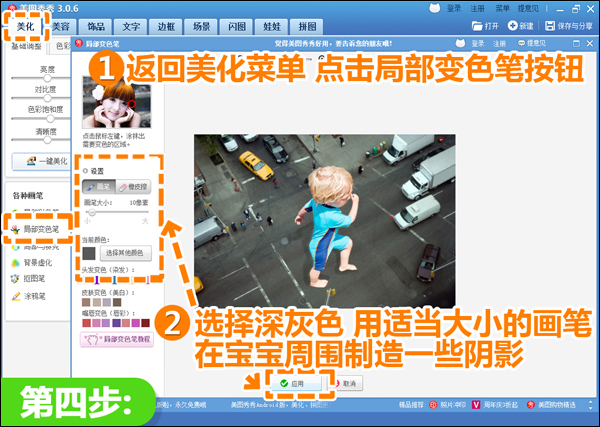
Task: Click 选择其他颜色 to pick another color
Action: coord(126,253)
